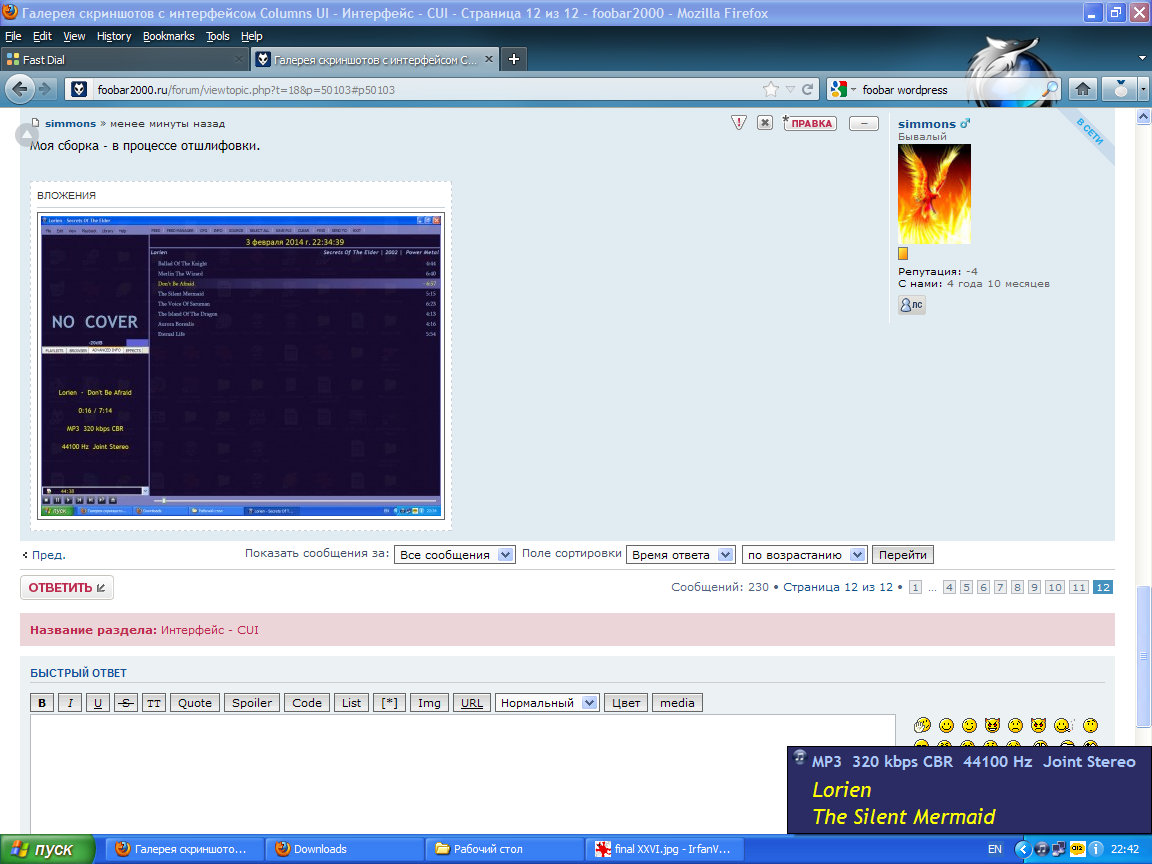1152x864 pixels.
Task: Open the attached foobar screenshot thumbnail
Action: (x=242, y=364)
